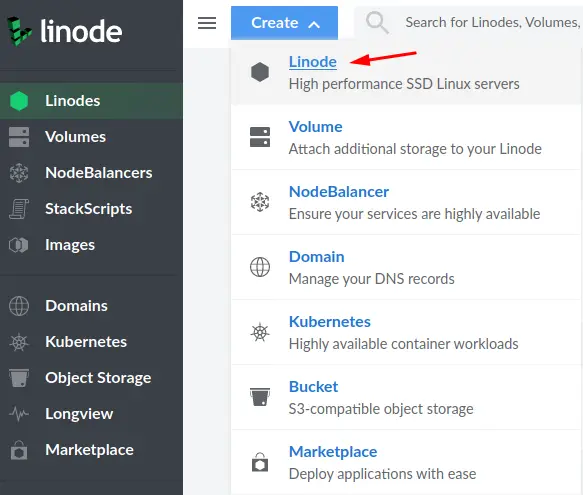Screen dimensions: 583x495
Task: Click the bag icon beside Marketplace option
Action: pyautogui.click(x=260, y=462)
